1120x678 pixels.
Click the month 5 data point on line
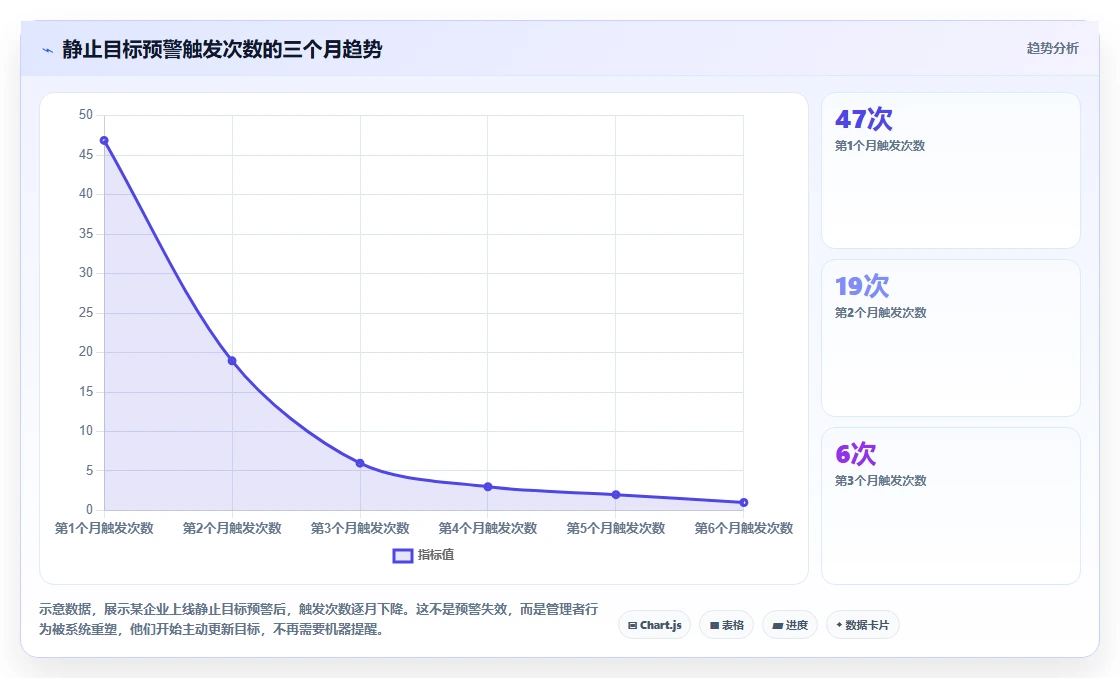coord(616,494)
